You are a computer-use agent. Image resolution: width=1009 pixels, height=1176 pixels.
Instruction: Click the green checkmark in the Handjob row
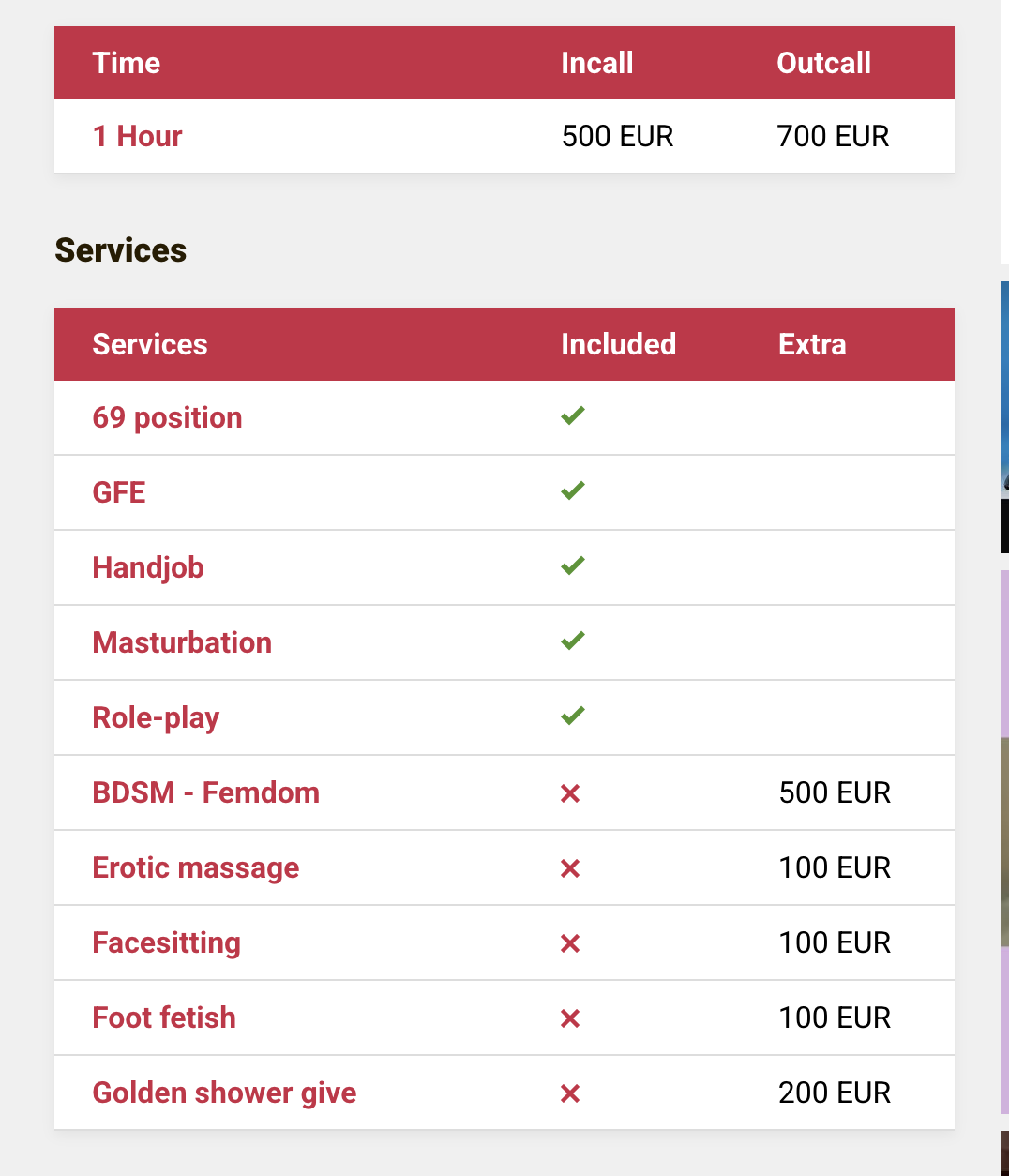(x=573, y=565)
